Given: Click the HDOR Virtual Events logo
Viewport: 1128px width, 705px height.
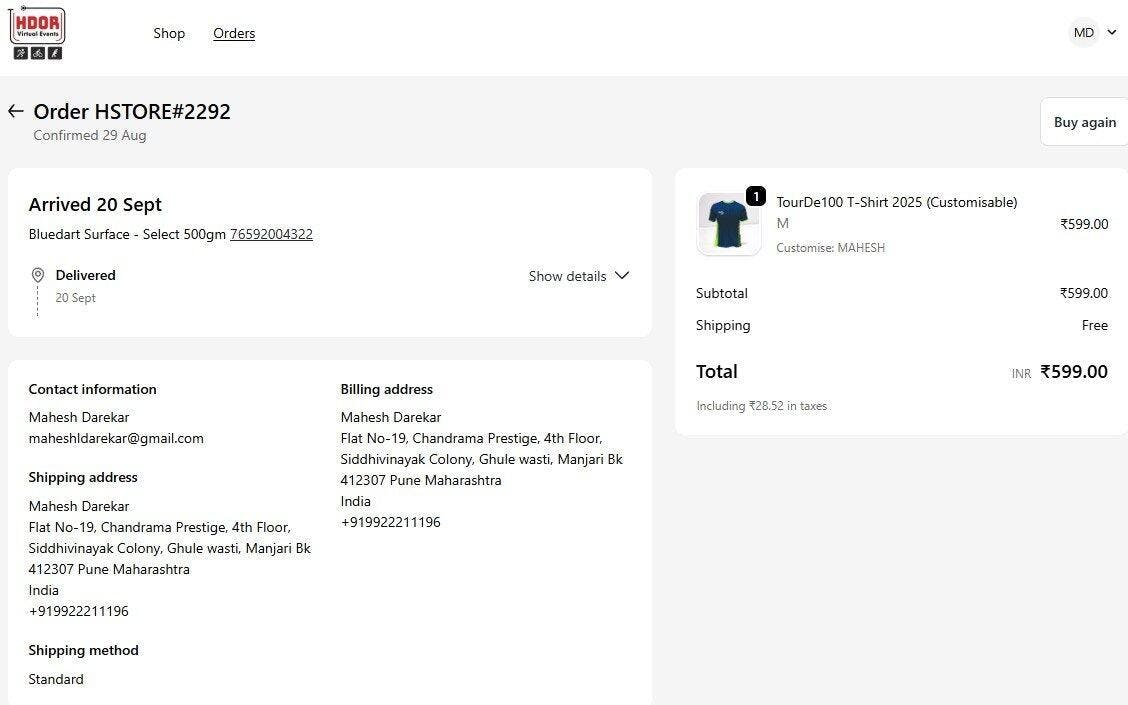Looking at the screenshot, I should click(37, 33).
